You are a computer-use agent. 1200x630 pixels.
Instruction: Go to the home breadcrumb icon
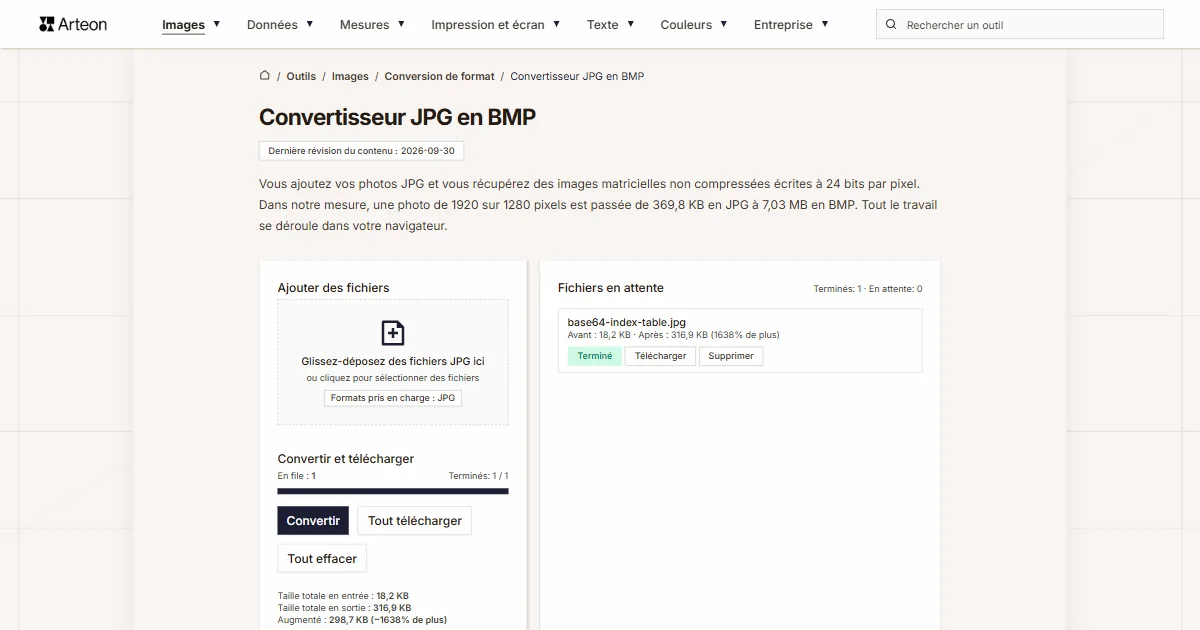pos(265,75)
